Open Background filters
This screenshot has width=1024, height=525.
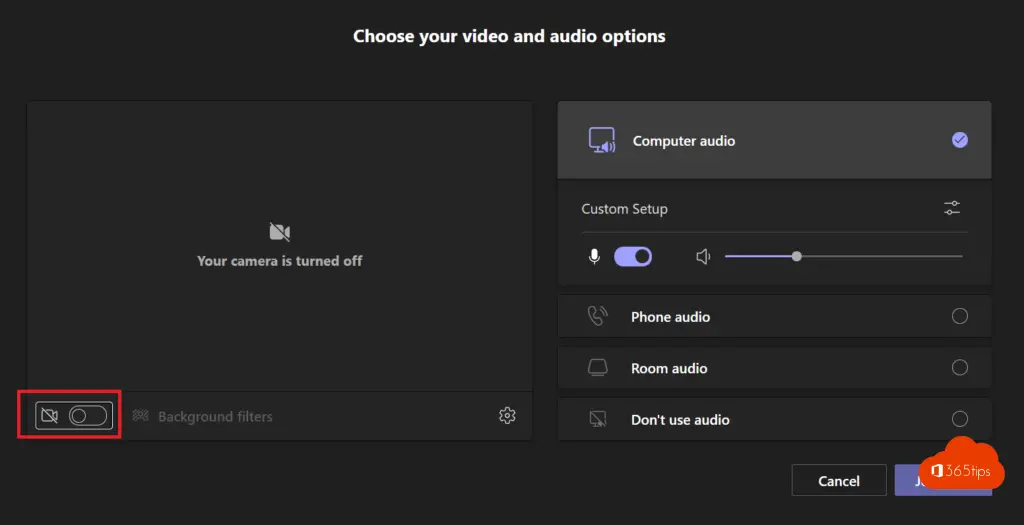tap(214, 417)
